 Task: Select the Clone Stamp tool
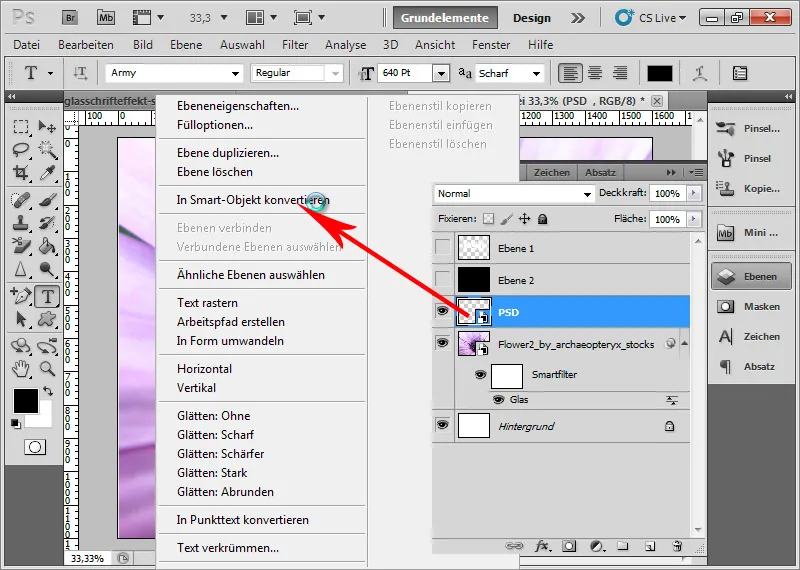coord(21,223)
